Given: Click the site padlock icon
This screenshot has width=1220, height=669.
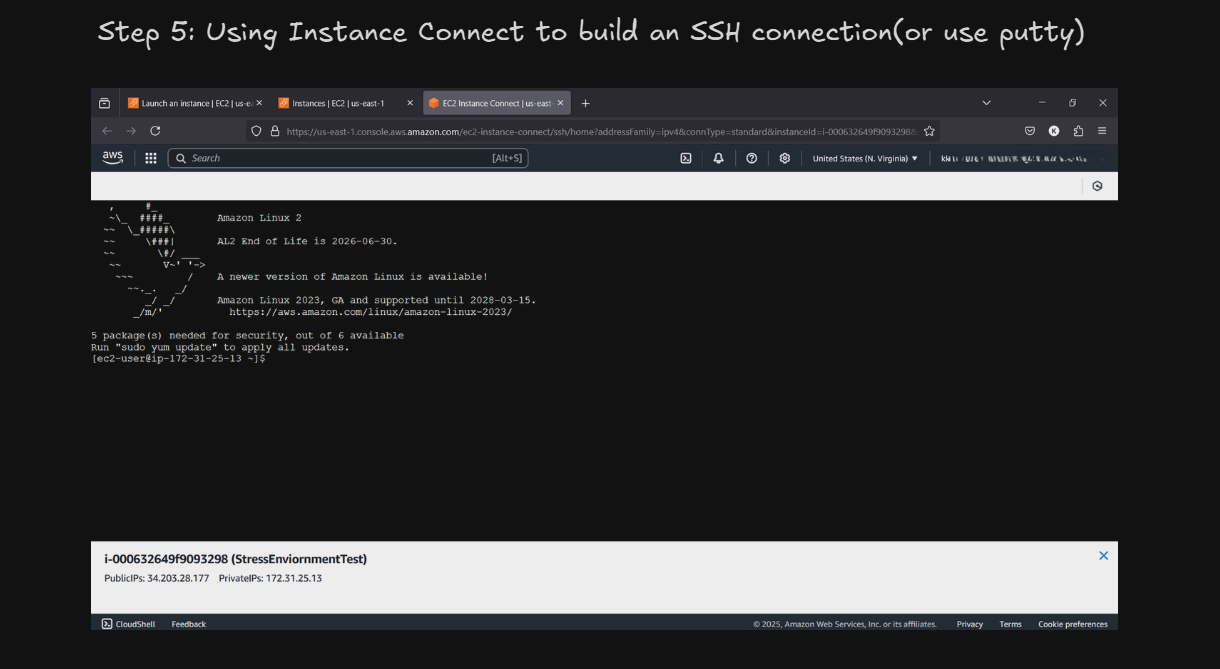Looking at the screenshot, I should [274, 131].
